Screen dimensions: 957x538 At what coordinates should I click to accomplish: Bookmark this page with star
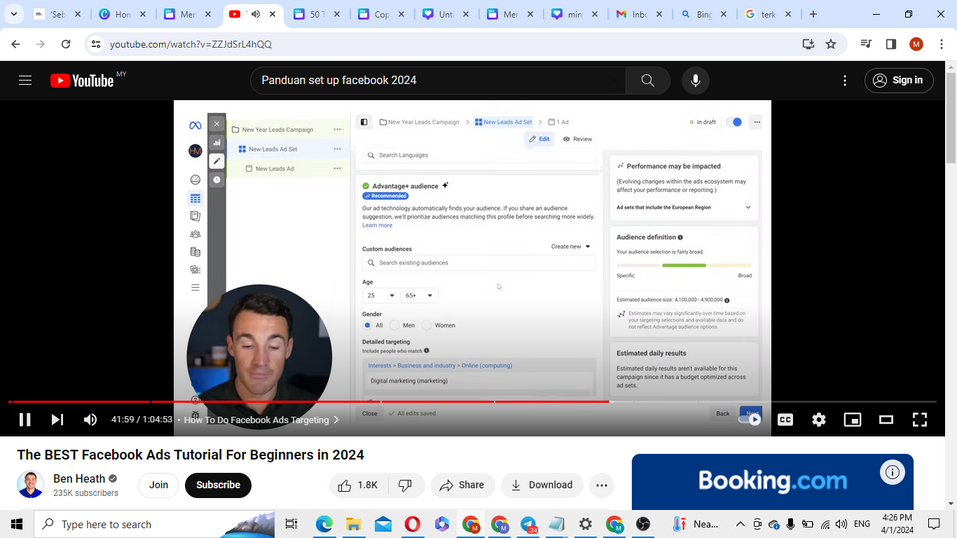point(831,44)
